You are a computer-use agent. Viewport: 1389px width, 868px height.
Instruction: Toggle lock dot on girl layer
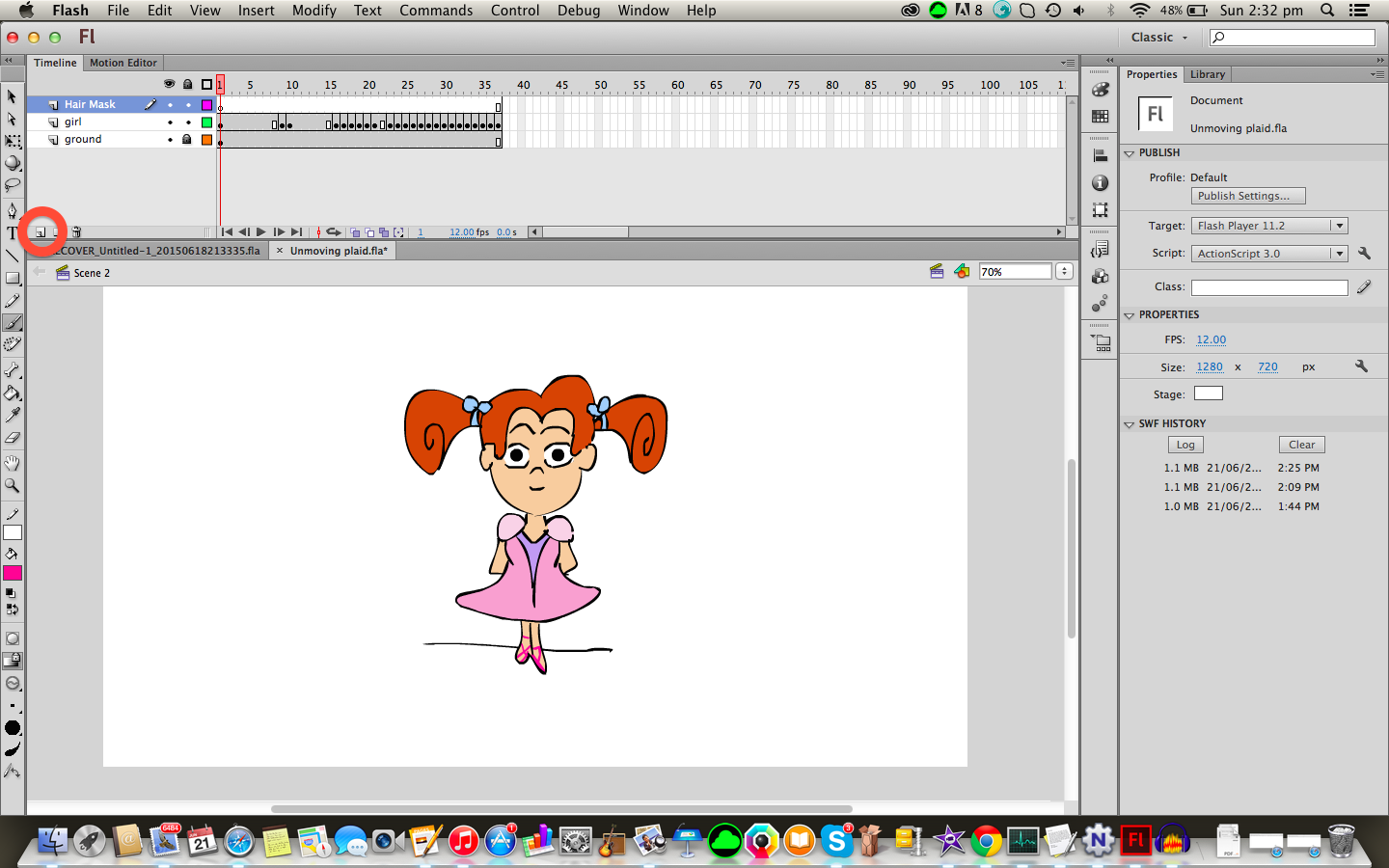coord(188,122)
